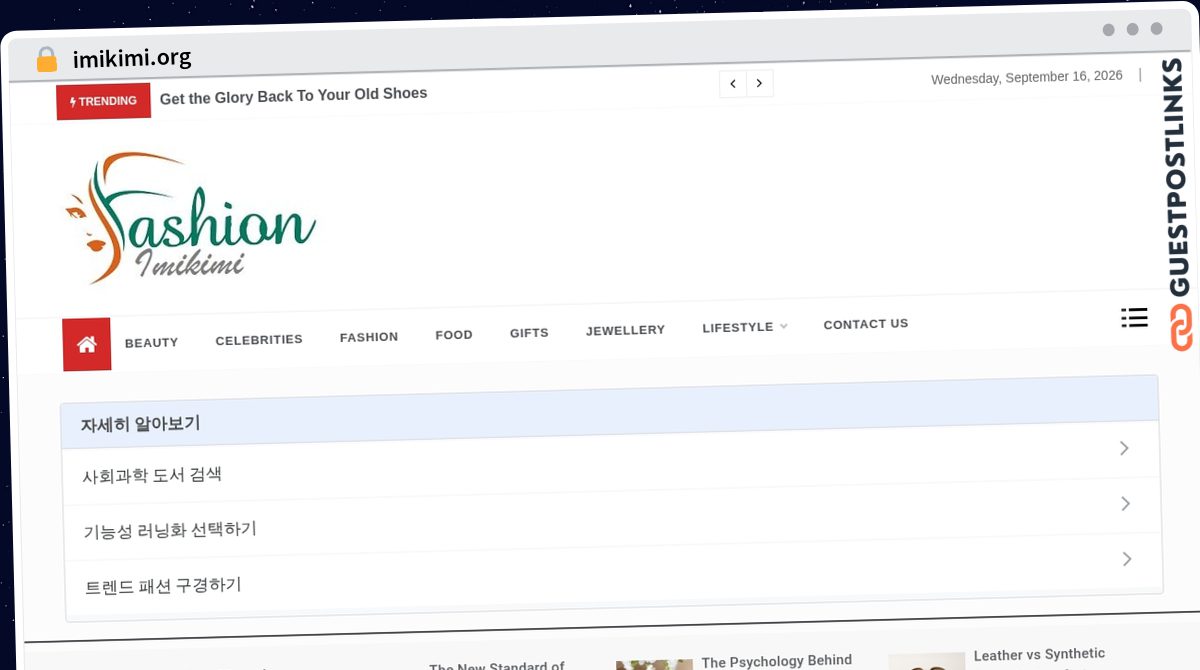This screenshot has height=670, width=1200.
Task: Open the Beauty menu item
Action: coord(152,343)
